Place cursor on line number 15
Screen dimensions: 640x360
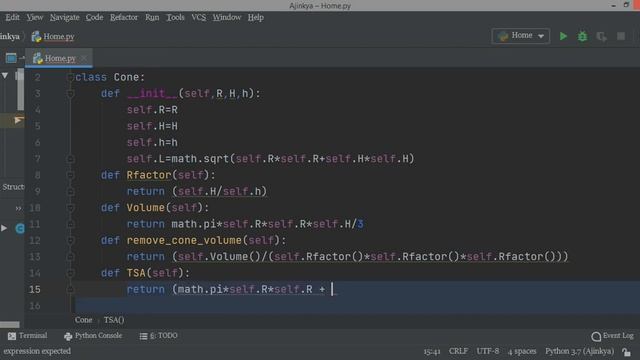(35, 289)
